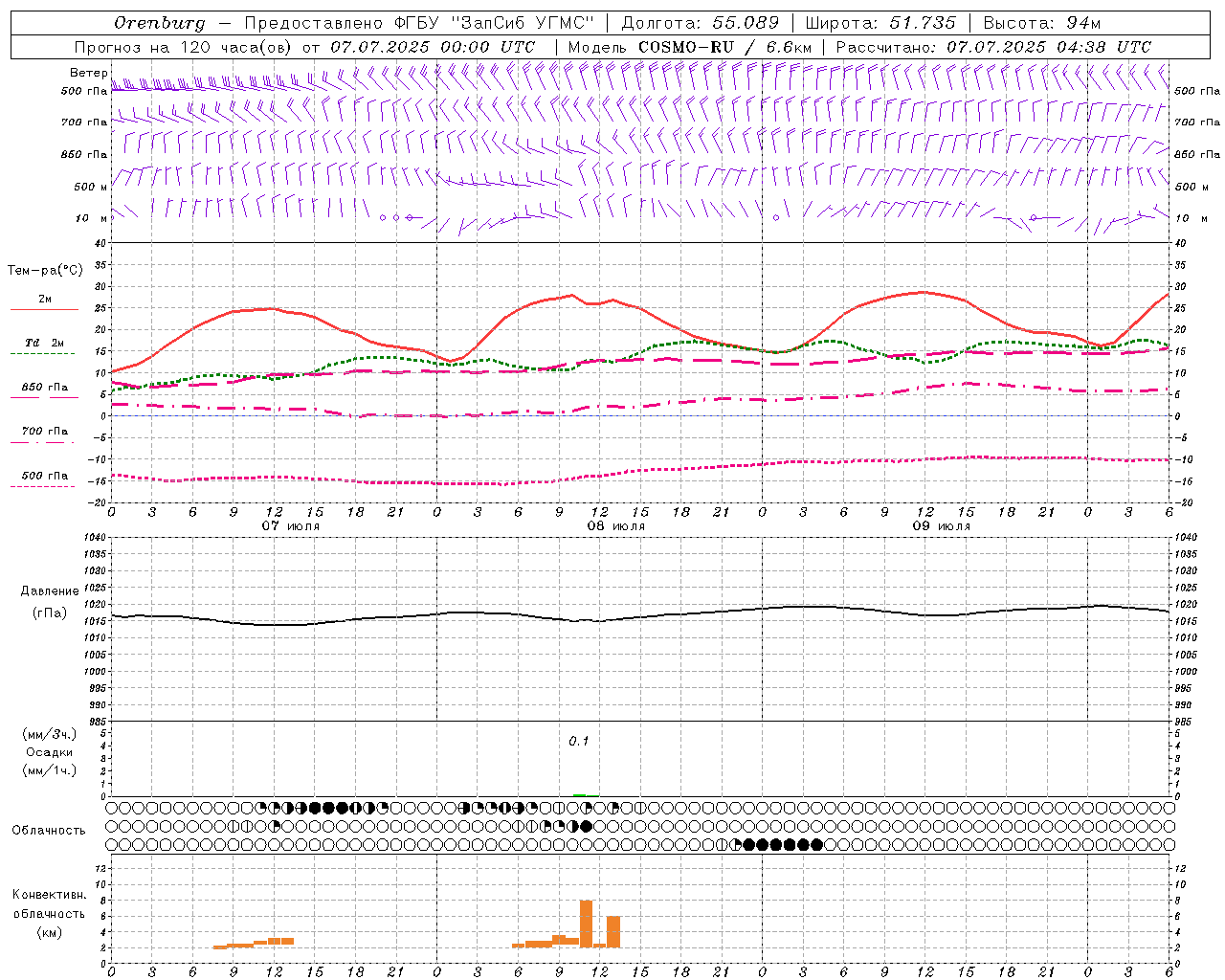Select the date label 08 июля
The height and width of the screenshot is (980, 1225).
click(615, 526)
